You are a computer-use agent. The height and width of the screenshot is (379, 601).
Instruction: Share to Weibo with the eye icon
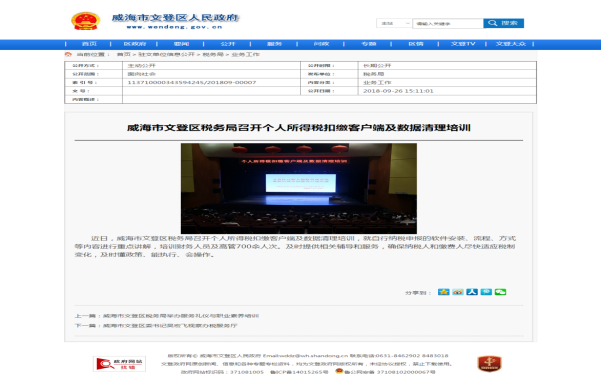point(458,292)
